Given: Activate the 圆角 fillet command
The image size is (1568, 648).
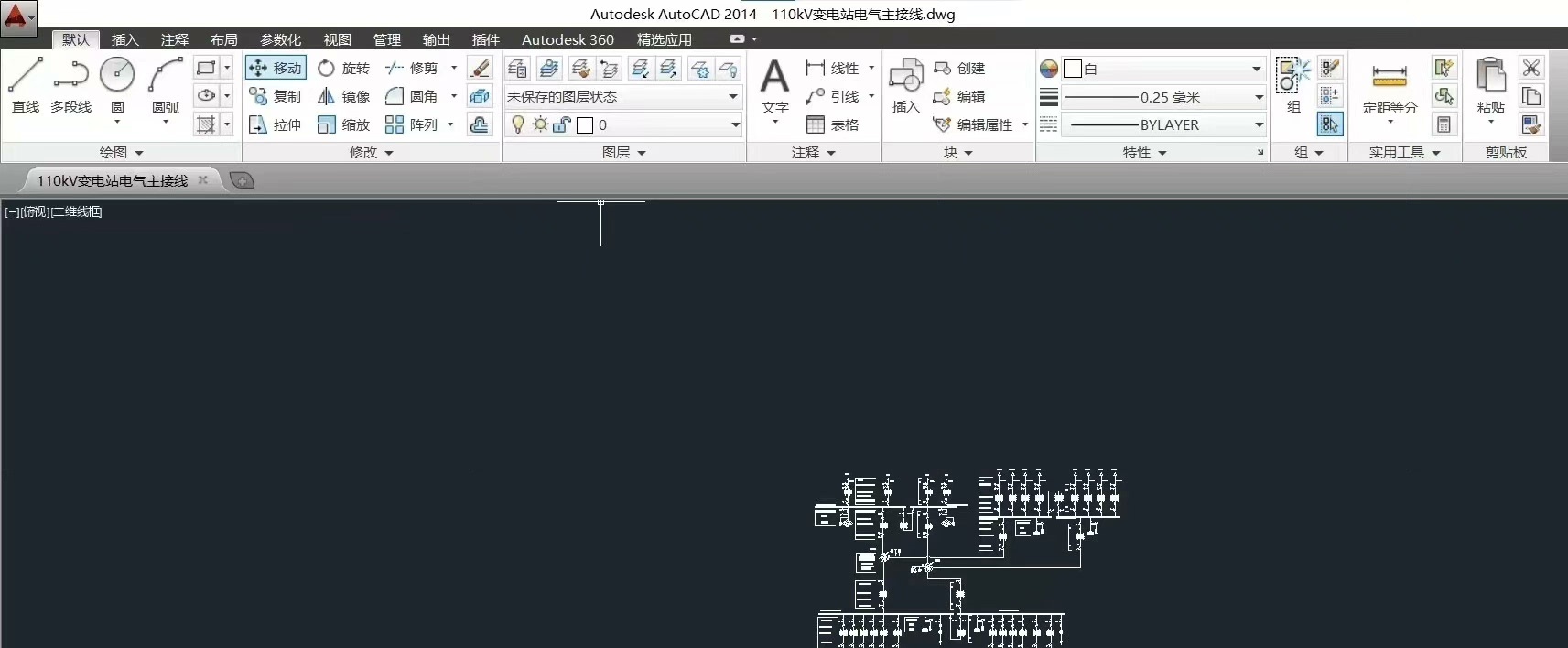Looking at the screenshot, I should pos(412,96).
